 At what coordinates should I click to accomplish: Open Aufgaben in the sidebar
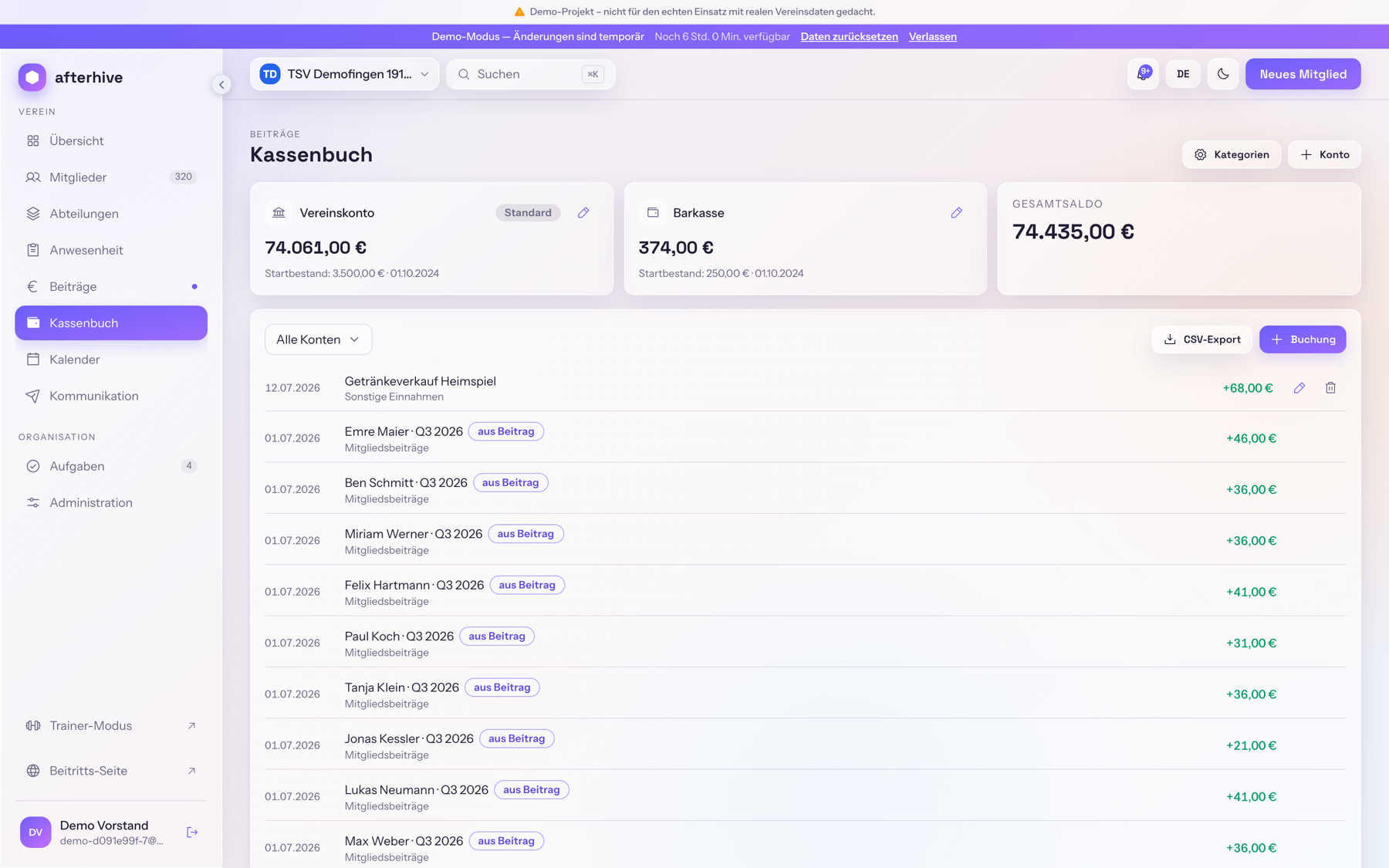(111, 466)
